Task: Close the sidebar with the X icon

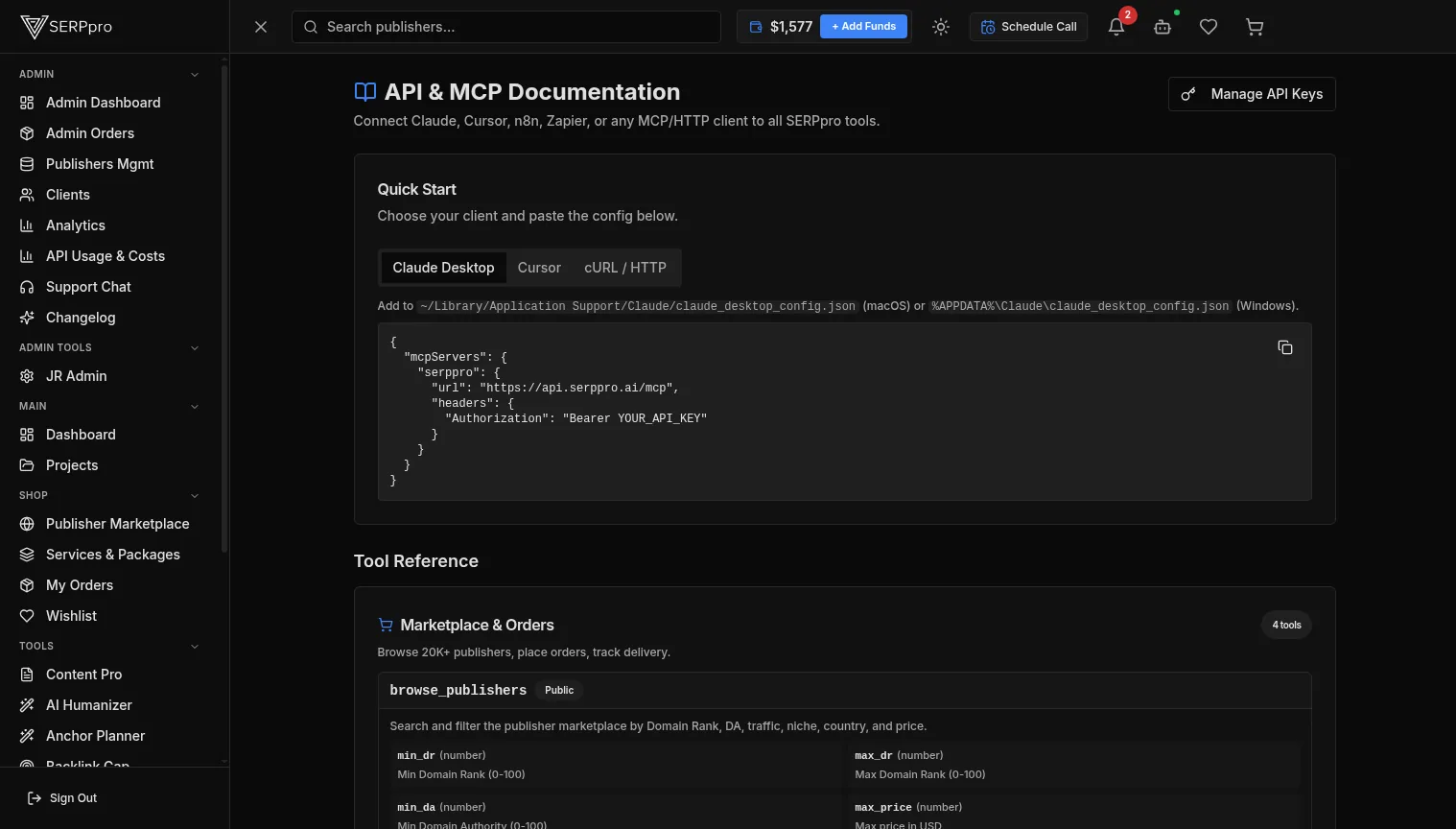Action: 261,27
